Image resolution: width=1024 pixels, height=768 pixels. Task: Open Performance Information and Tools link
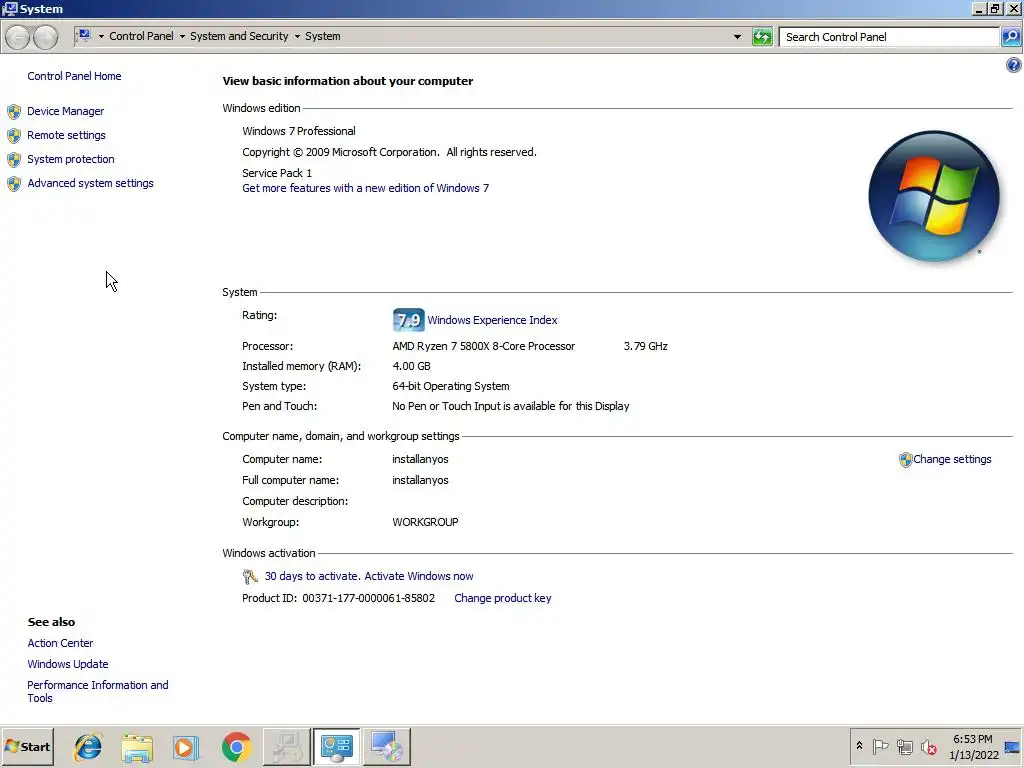[x=98, y=692]
